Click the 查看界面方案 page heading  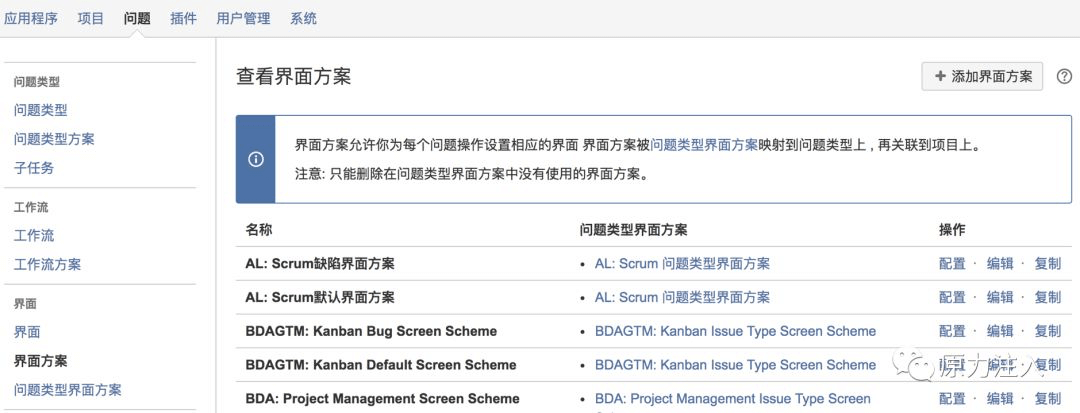(x=293, y=76)
